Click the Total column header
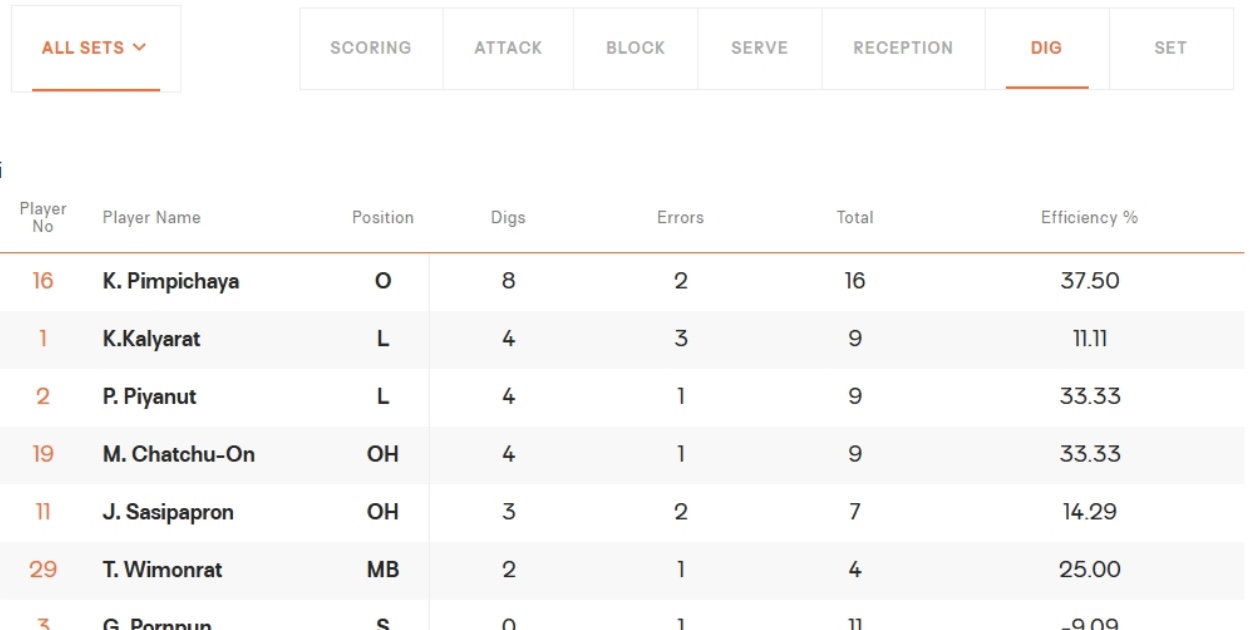This screenshot has height=630, width=1250. (x=855, y=217)
